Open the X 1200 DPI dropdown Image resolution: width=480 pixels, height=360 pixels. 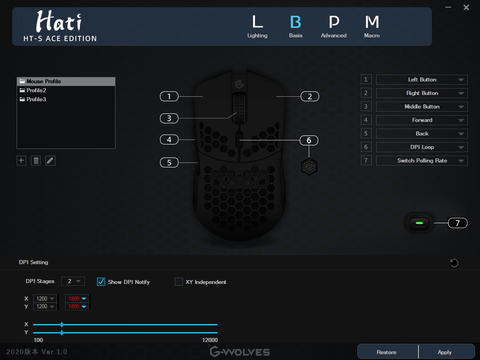pyautogui.click(x=45, y=299)
